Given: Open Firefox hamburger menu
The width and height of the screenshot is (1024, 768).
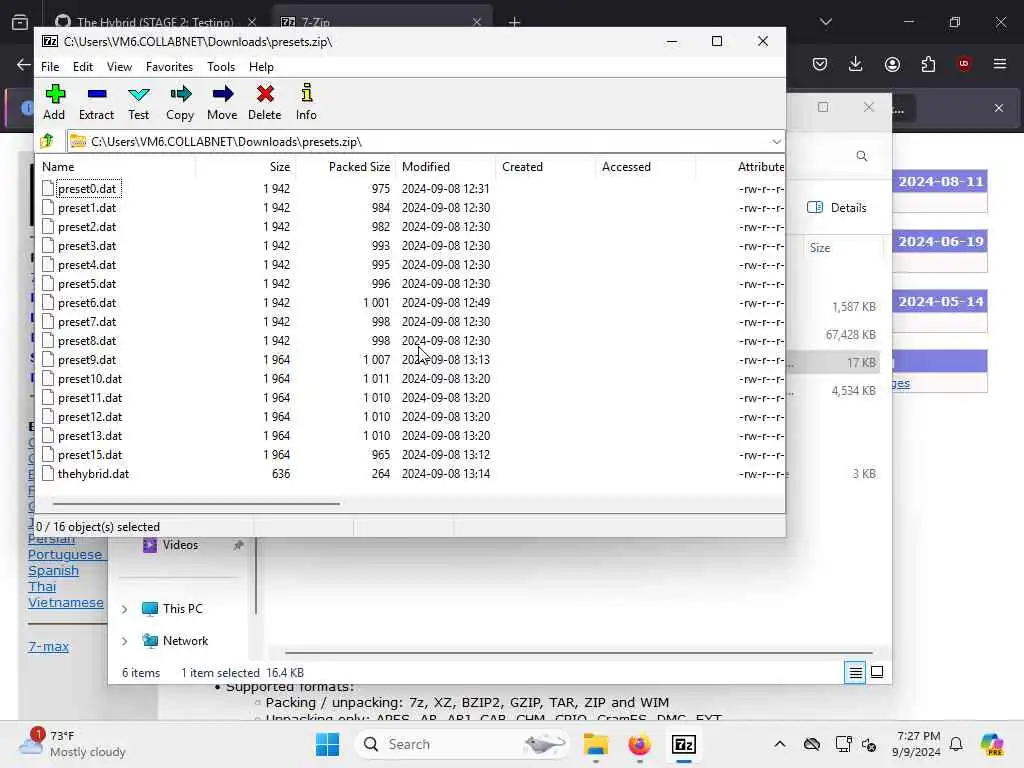Looking at the screenshot, I should pyautogui.click(x=1000, y=64).
